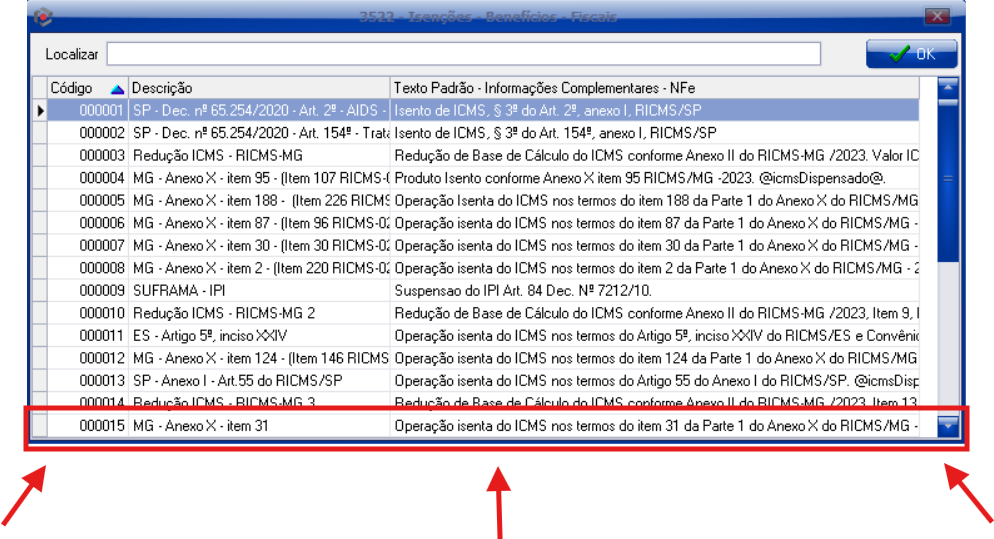994x539 pixels.
Task: Click the green checkmark on the OK button
Action: pyautogui.click(x=899, y=54)
